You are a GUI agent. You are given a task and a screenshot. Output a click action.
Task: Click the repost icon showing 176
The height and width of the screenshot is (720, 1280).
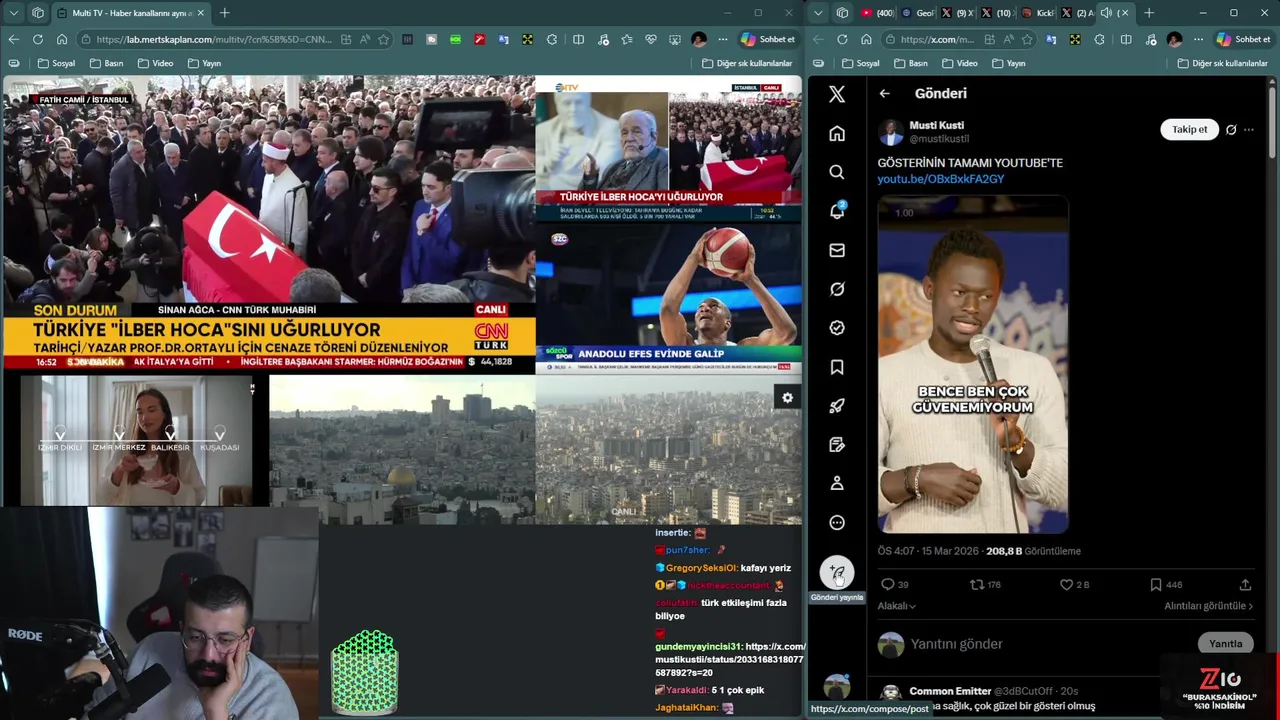[985, 584]
